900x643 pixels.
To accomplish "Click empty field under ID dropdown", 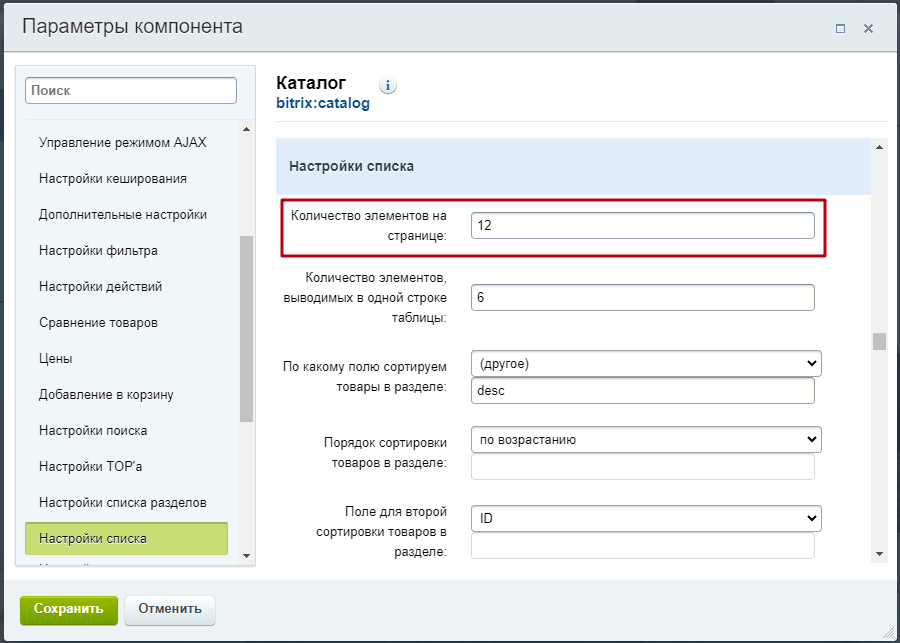I will coord(642,546).
